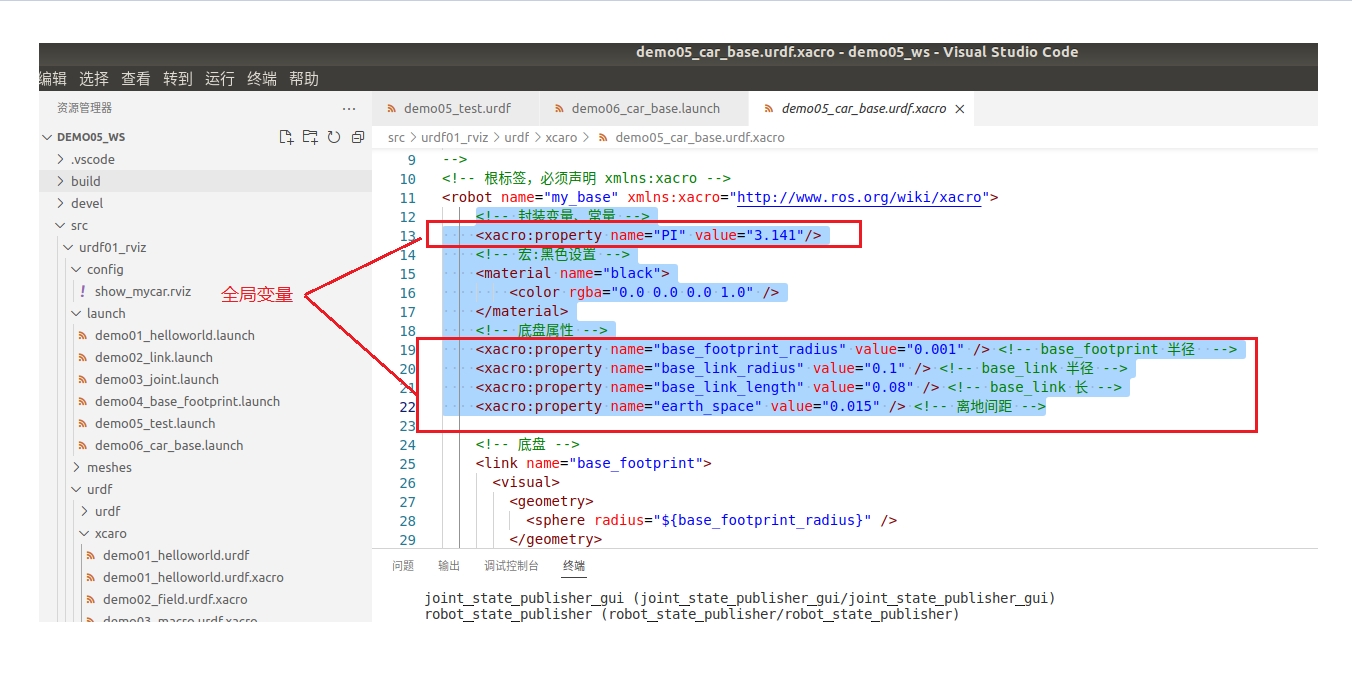The image size is (1352, 693).
Task: Collapse the src folder
Action: [x=60, y=225]
